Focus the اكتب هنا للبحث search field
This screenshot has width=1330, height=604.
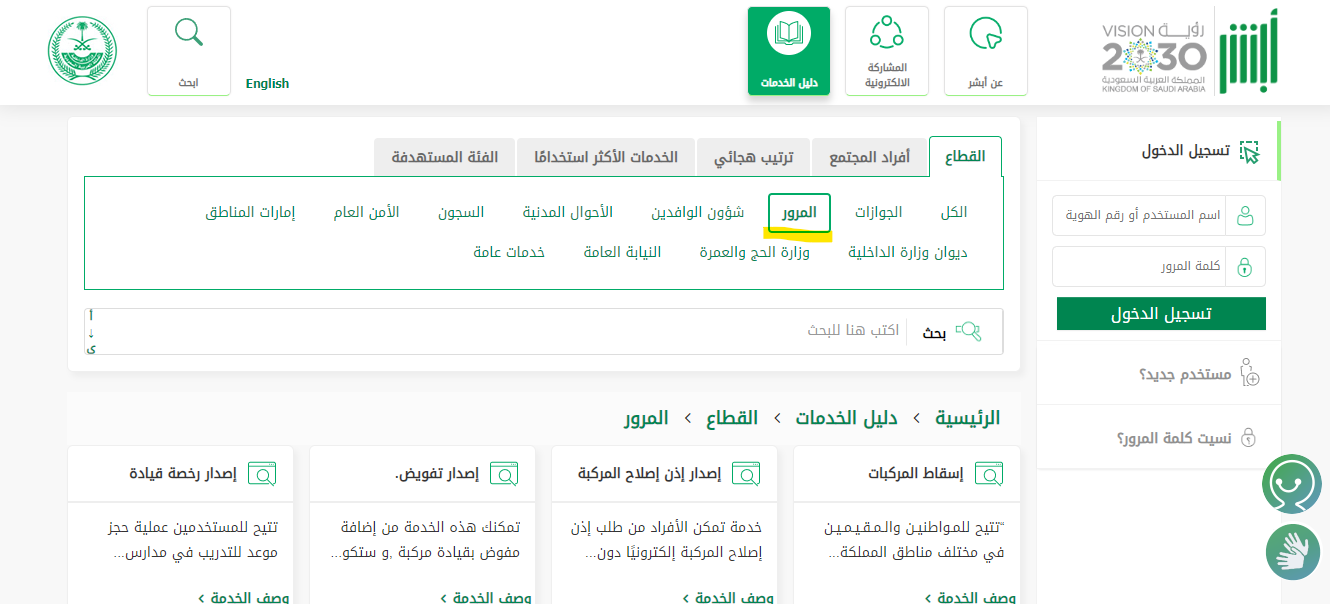pos(500,331)
